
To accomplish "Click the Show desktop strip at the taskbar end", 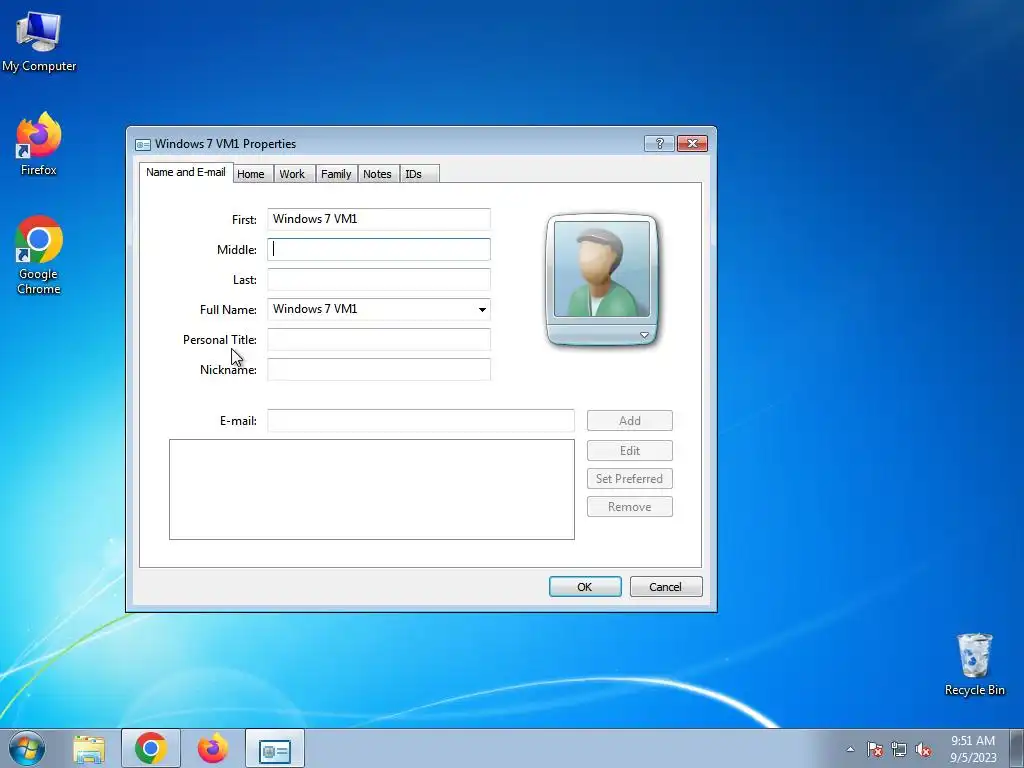I will pyautogui.click(x=1017, y=748).
